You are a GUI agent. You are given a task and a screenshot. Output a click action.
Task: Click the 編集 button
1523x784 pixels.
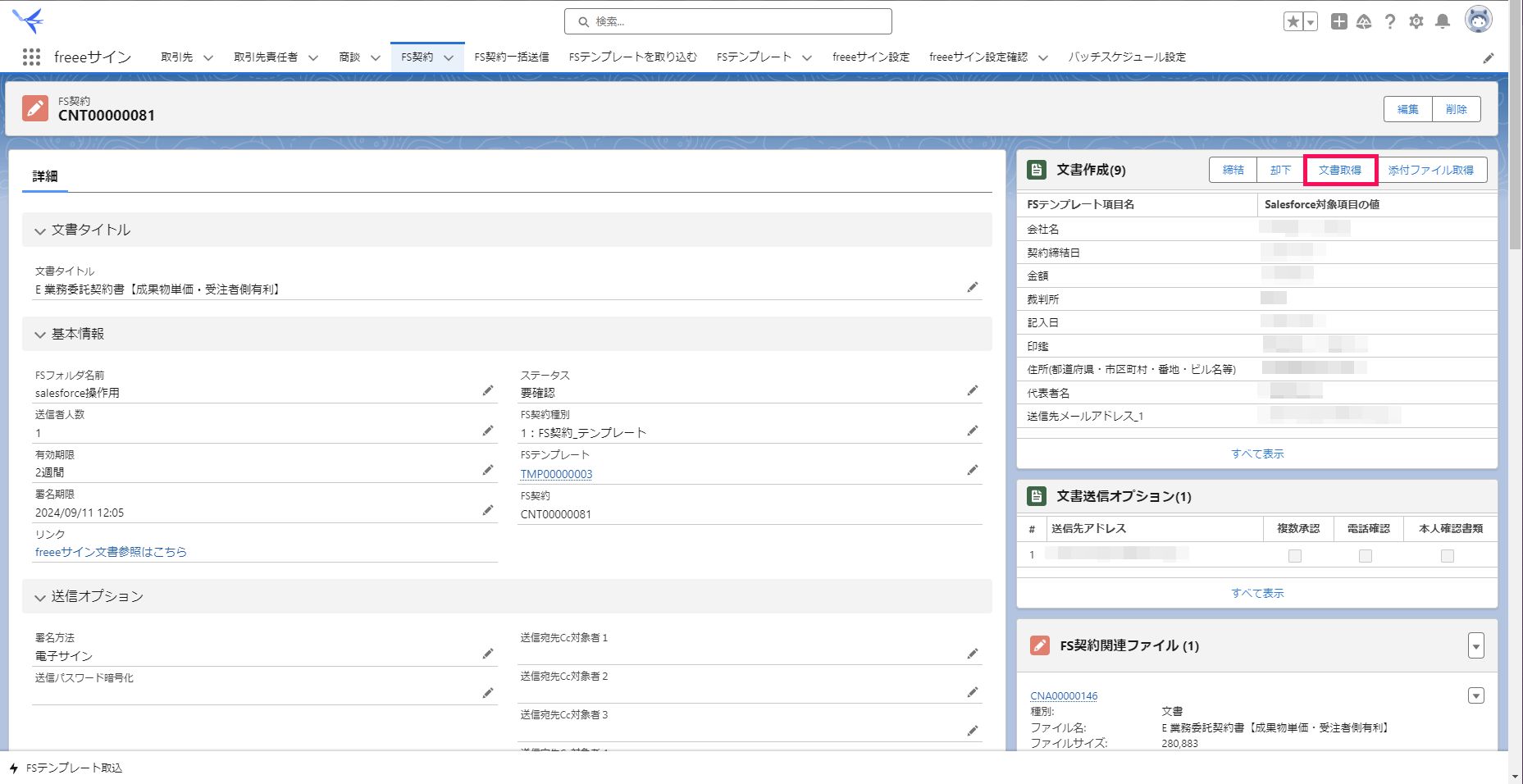click(1408, 109)
